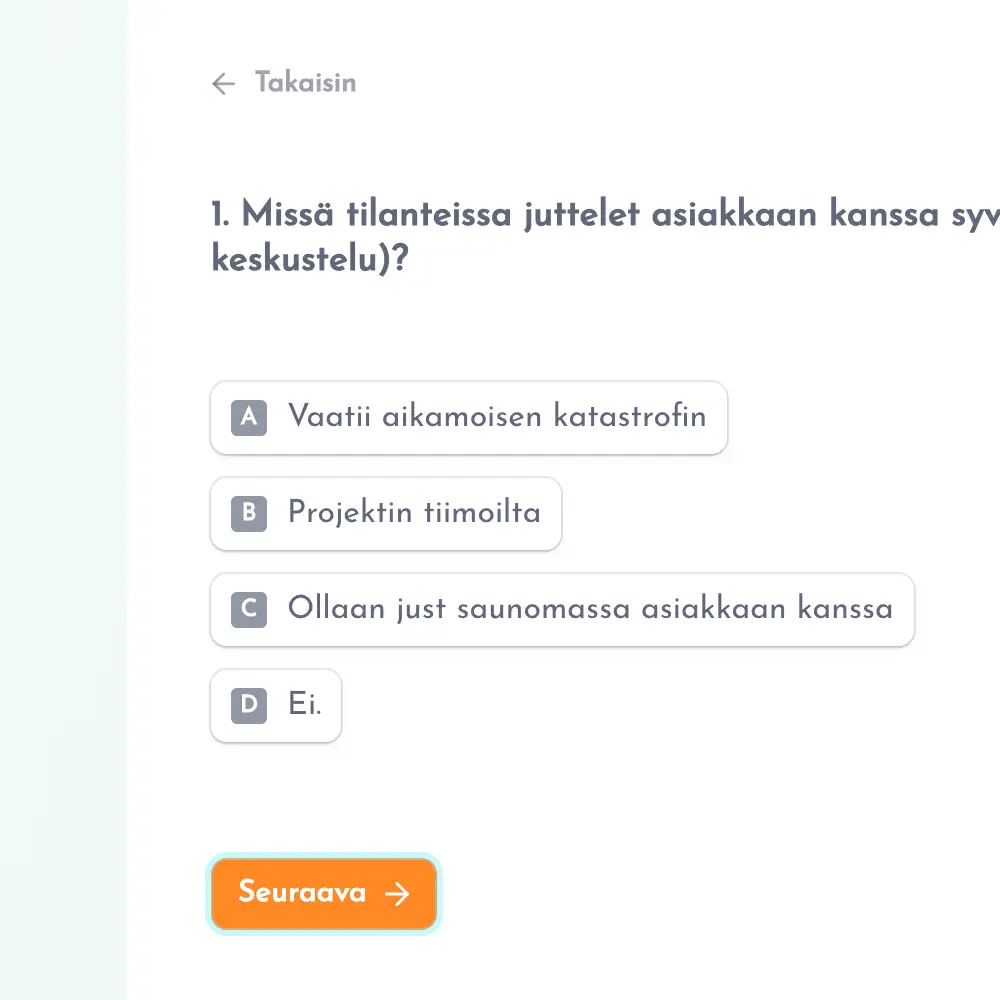
Task: Click the letter C badge on the third answer
Action: coord(247,609)
